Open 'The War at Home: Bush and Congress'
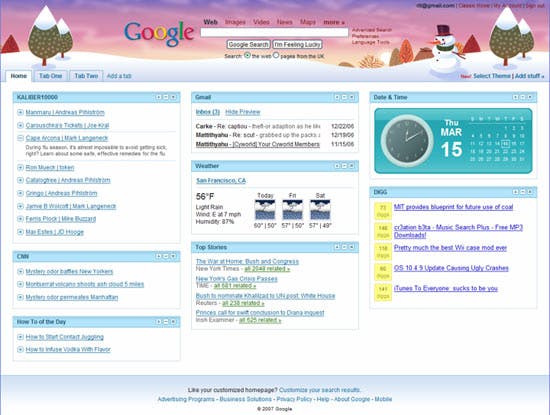 pyautogui.click(x=247, y=261)
